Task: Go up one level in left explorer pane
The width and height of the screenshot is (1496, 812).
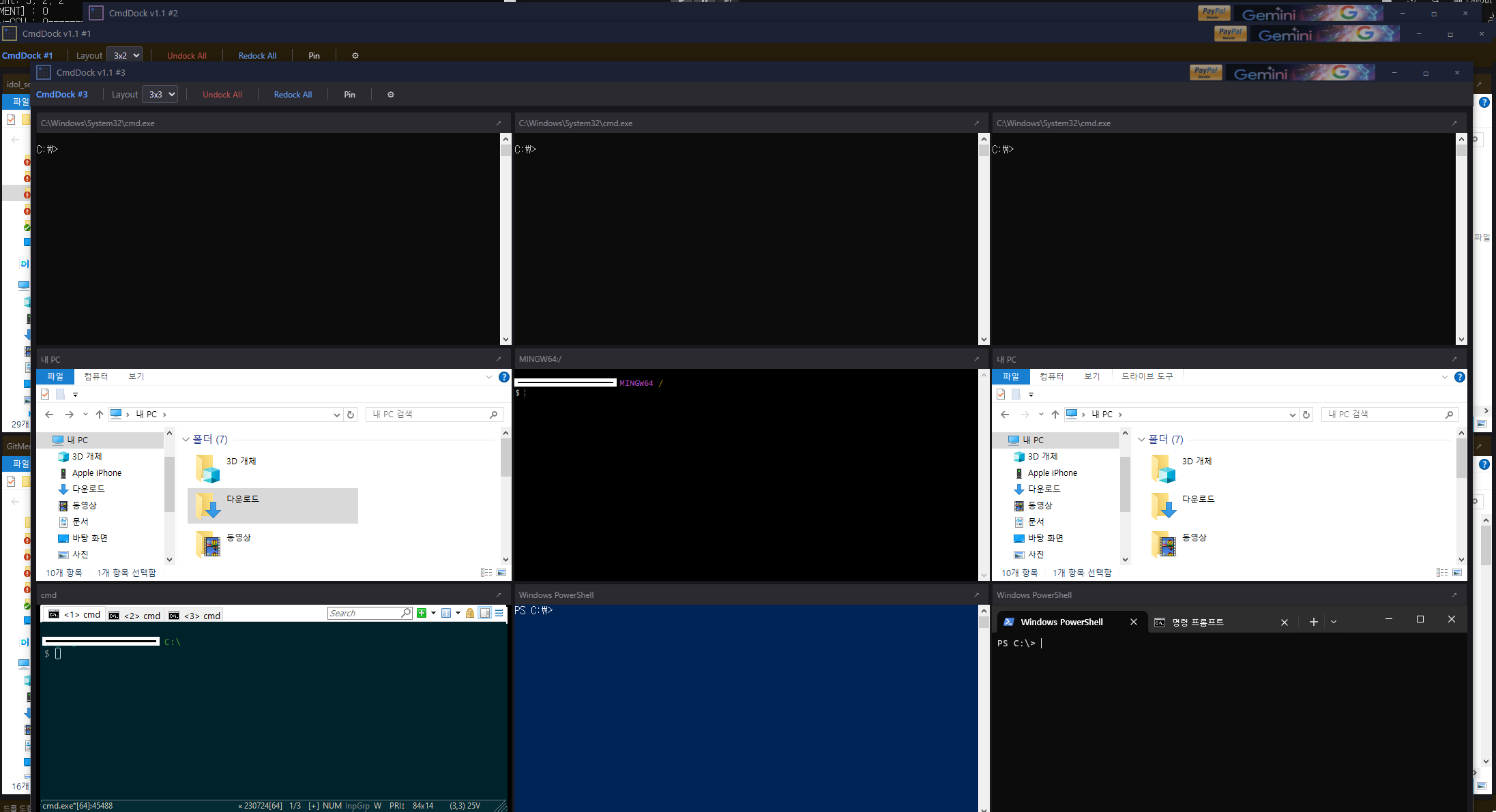Action: point(100,415)
